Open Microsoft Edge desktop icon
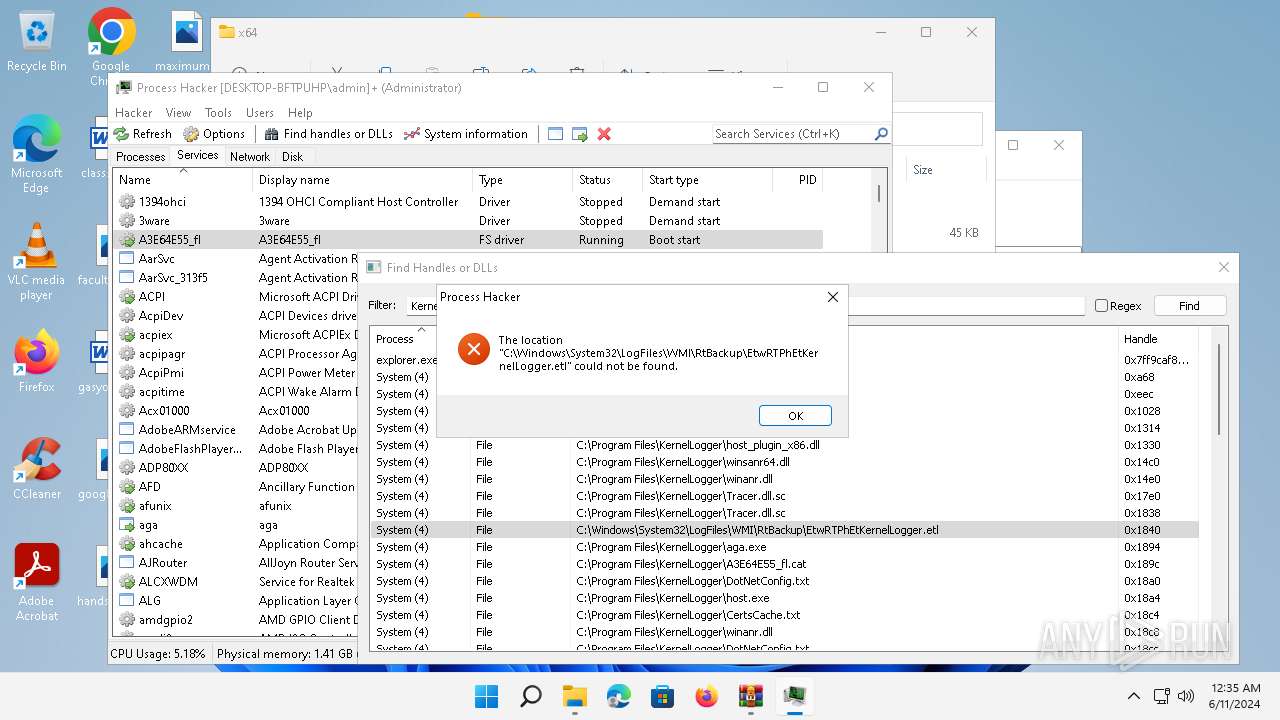 37,154
